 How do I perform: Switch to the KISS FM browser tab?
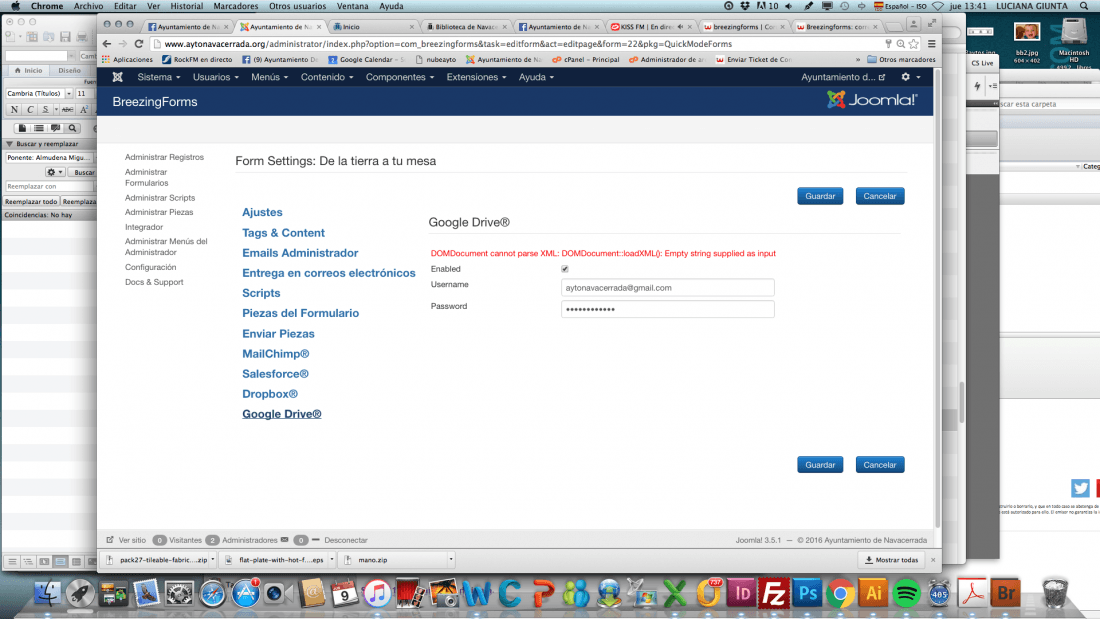(x=647, y=27)
